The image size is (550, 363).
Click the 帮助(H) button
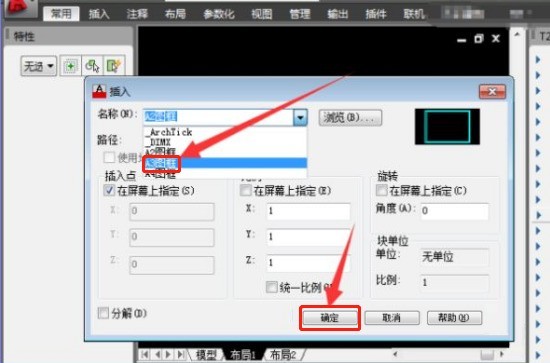coord(454,318)
